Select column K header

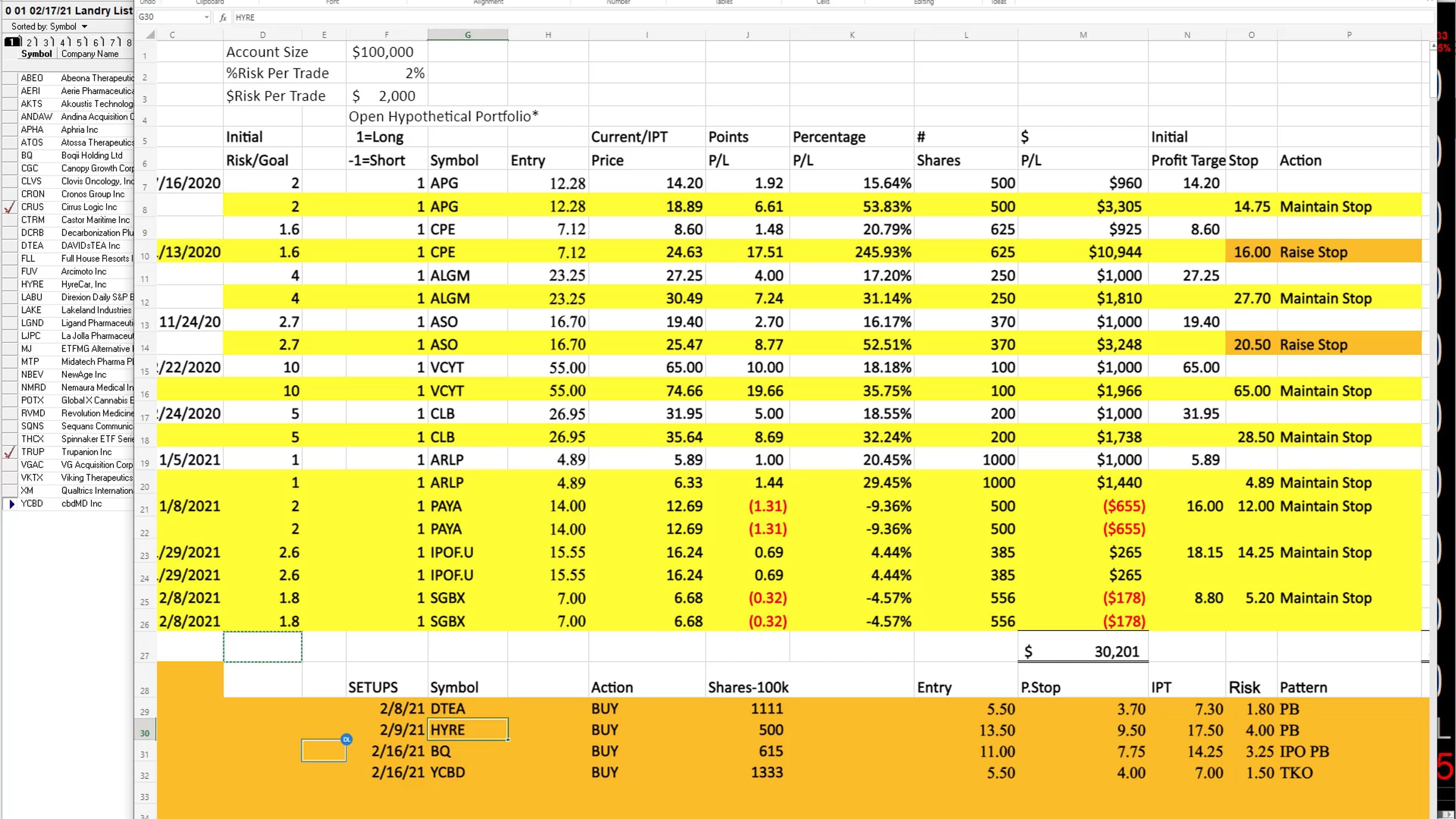pos(852,35)
